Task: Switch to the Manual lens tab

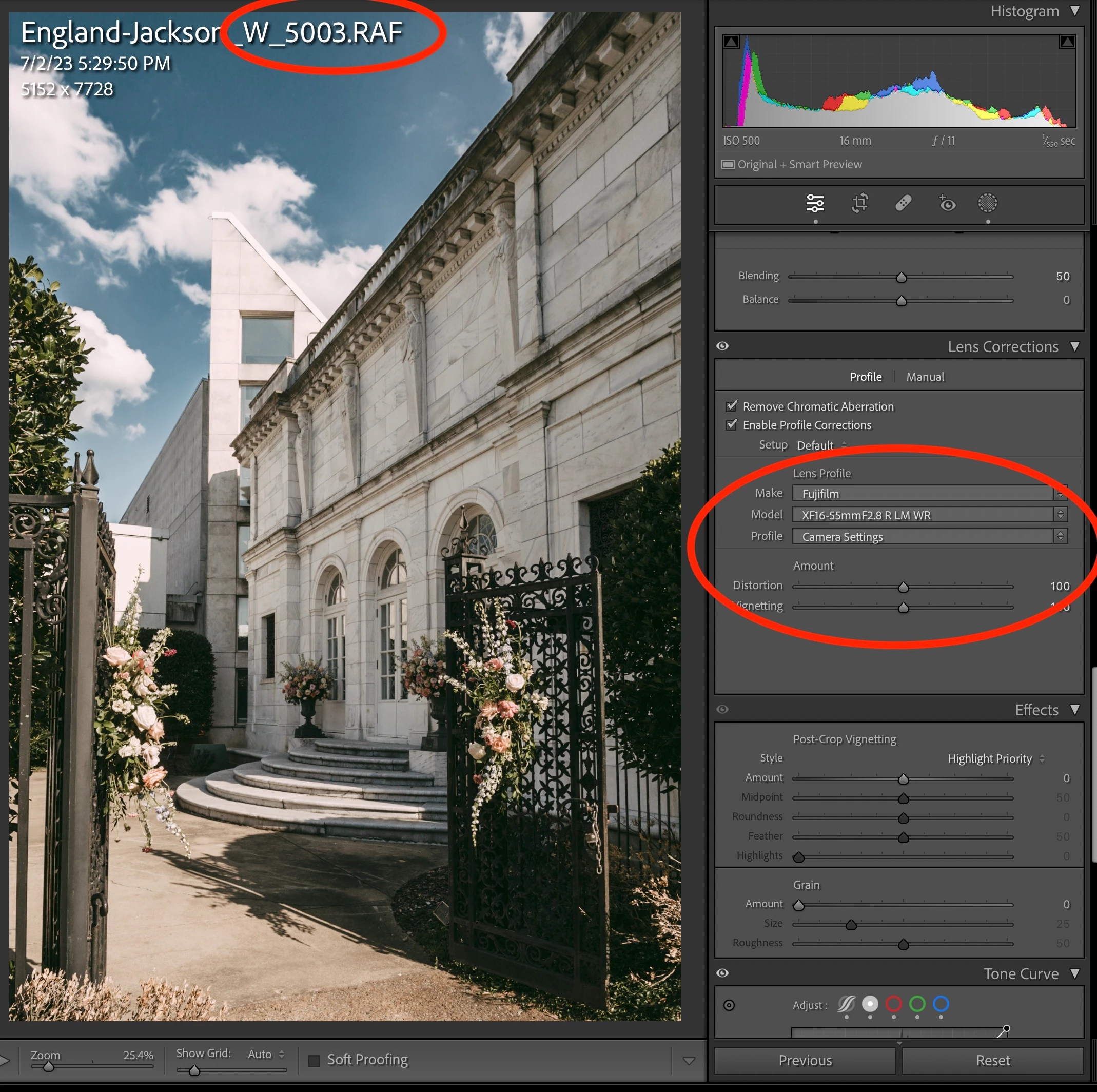Action: pos(925,377)
